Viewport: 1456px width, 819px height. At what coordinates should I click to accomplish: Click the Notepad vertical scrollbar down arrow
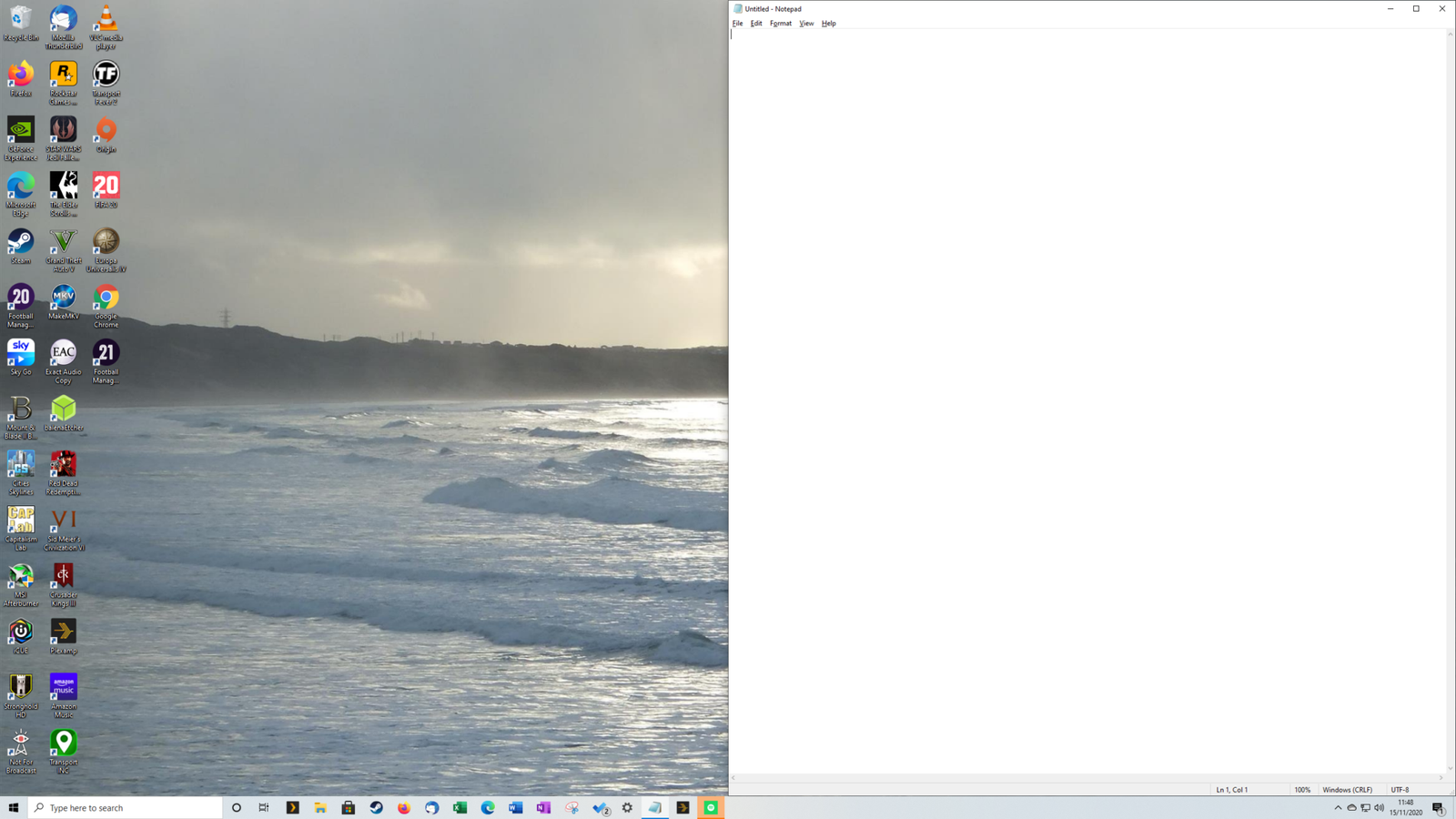pos(1451,769)
